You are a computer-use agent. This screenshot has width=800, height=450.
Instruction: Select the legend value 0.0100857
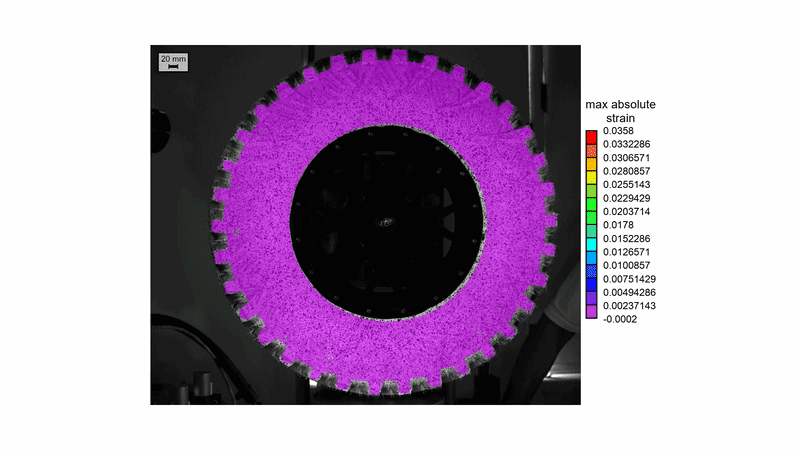click(x=627, y=265)
